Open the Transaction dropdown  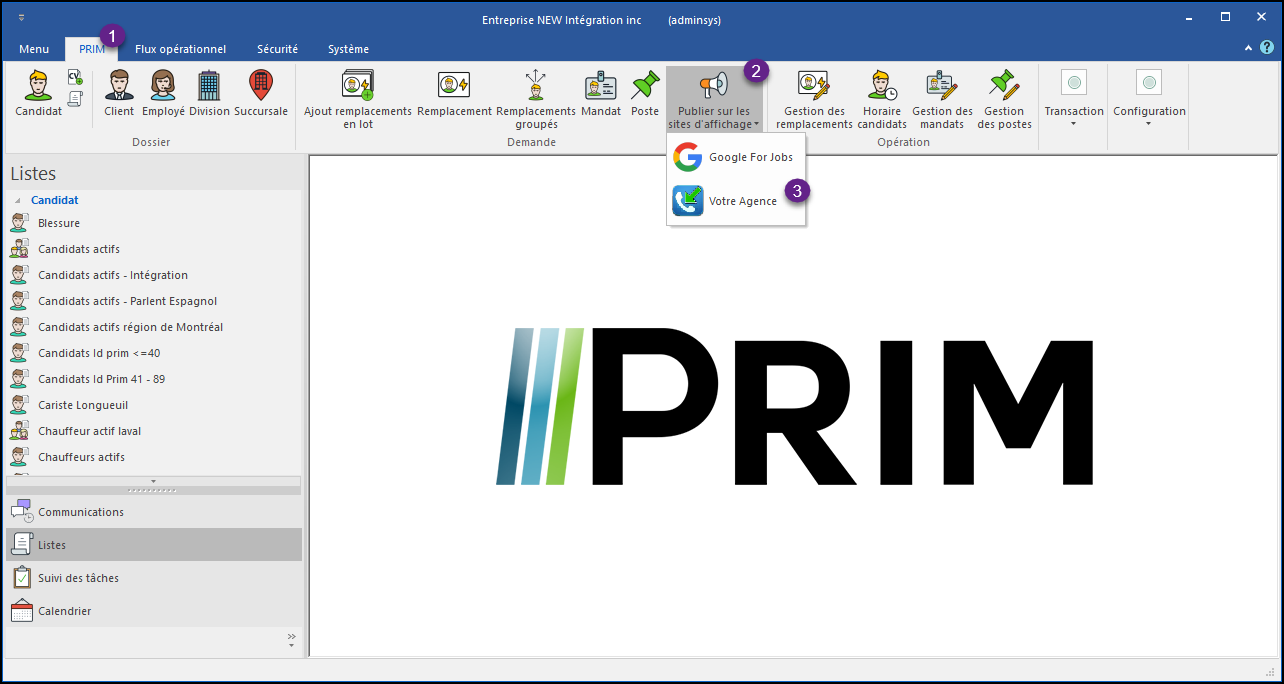click(1074, 98)
